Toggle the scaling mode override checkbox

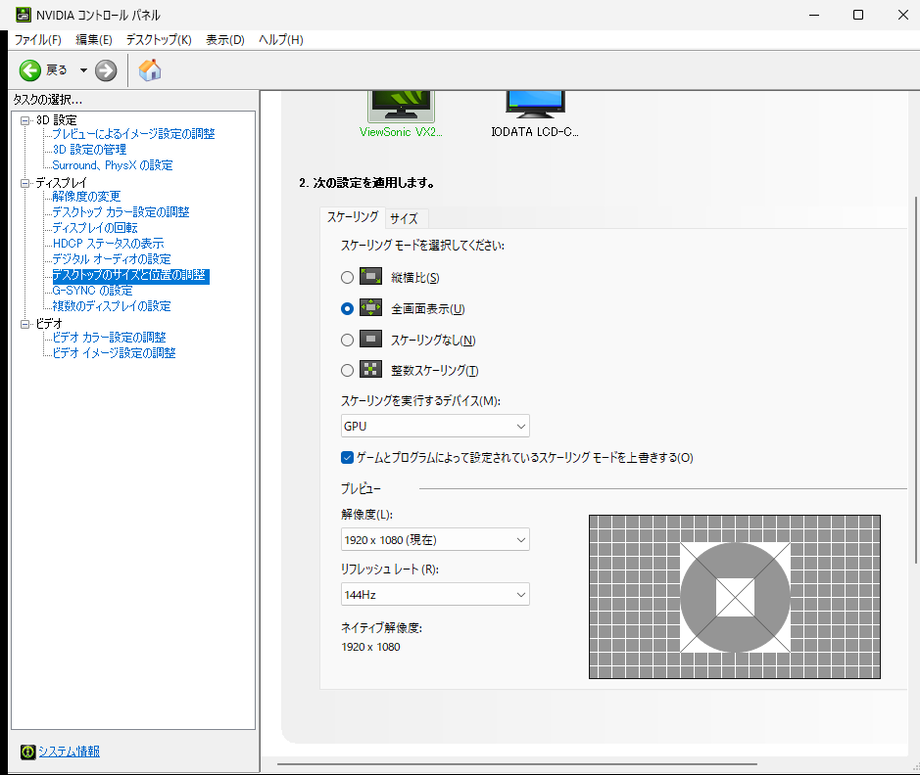(347, 458)
